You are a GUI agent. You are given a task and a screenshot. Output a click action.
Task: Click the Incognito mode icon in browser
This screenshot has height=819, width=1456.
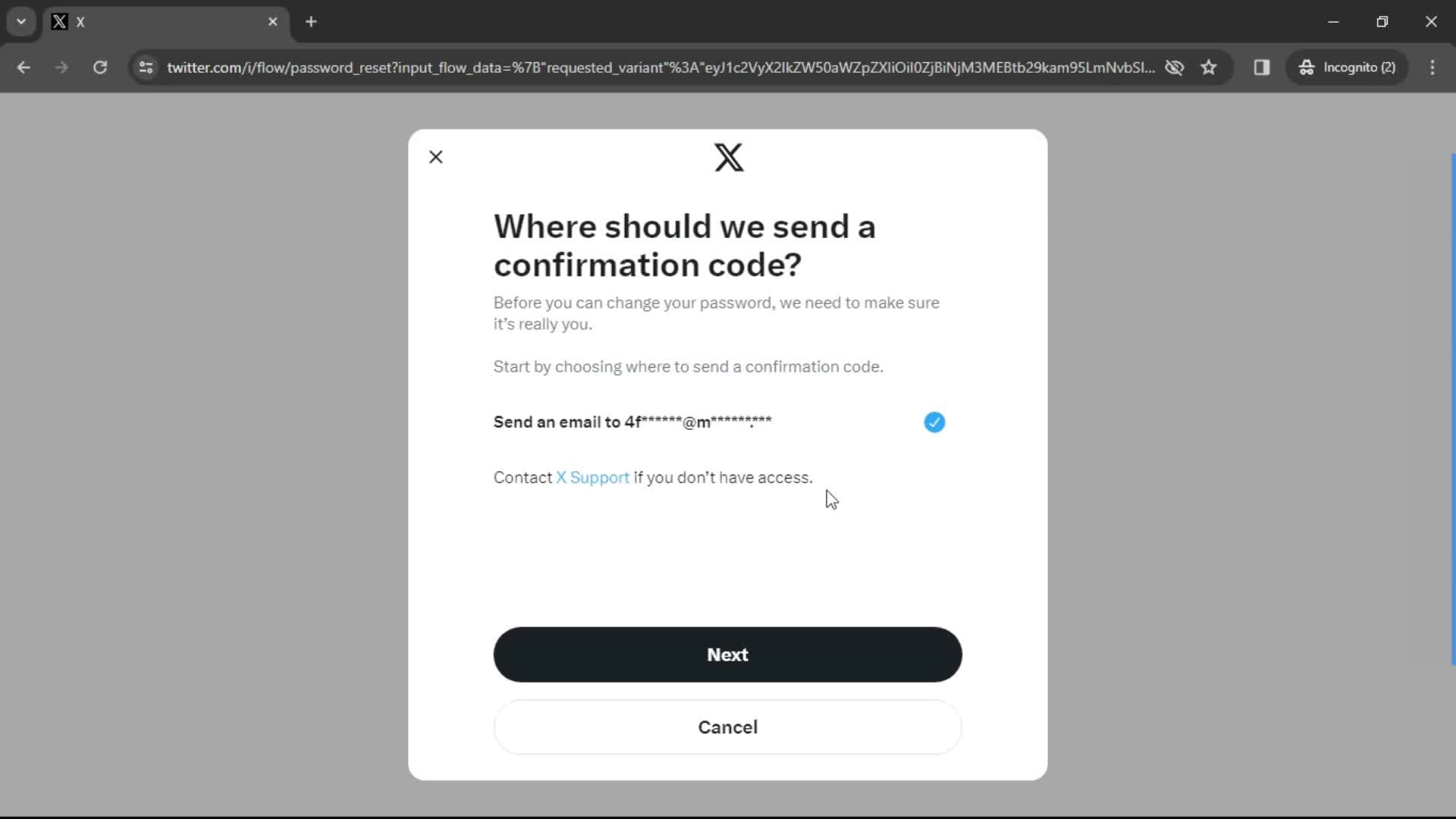[x=1307, y=68]
